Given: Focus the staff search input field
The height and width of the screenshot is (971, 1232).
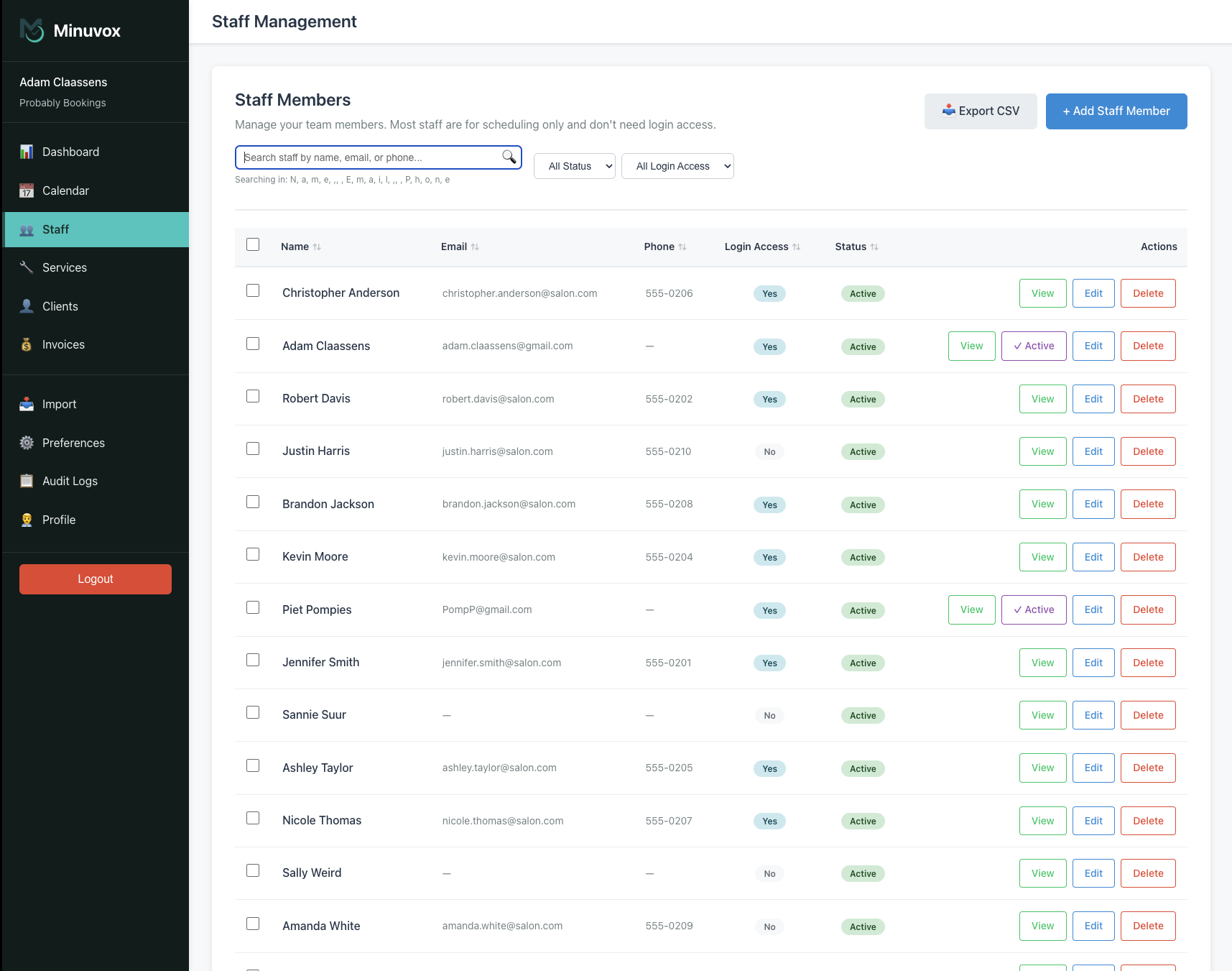Looking at the screenshot, I should 370,157.
